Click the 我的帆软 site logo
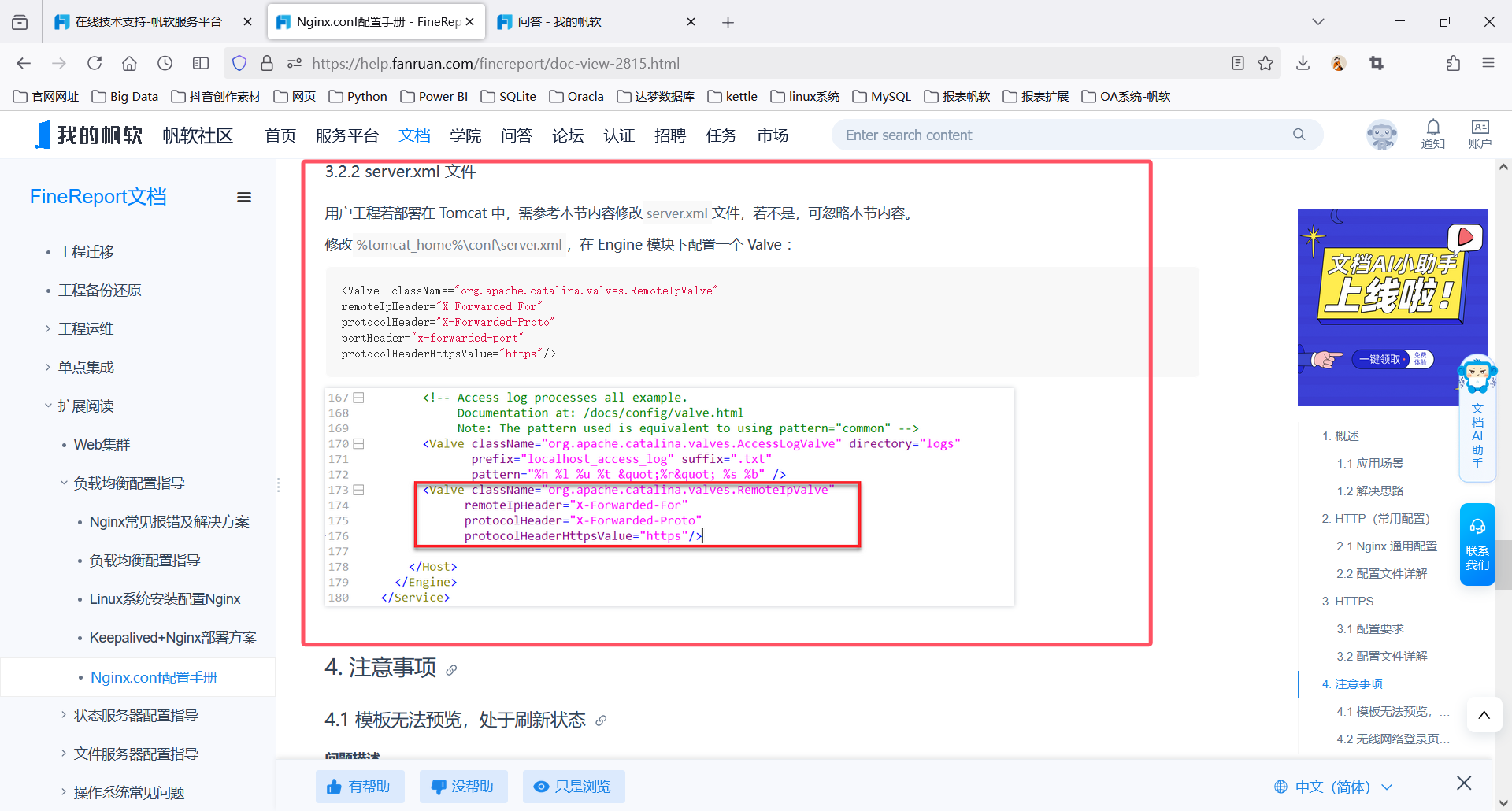 coord(89,135)
